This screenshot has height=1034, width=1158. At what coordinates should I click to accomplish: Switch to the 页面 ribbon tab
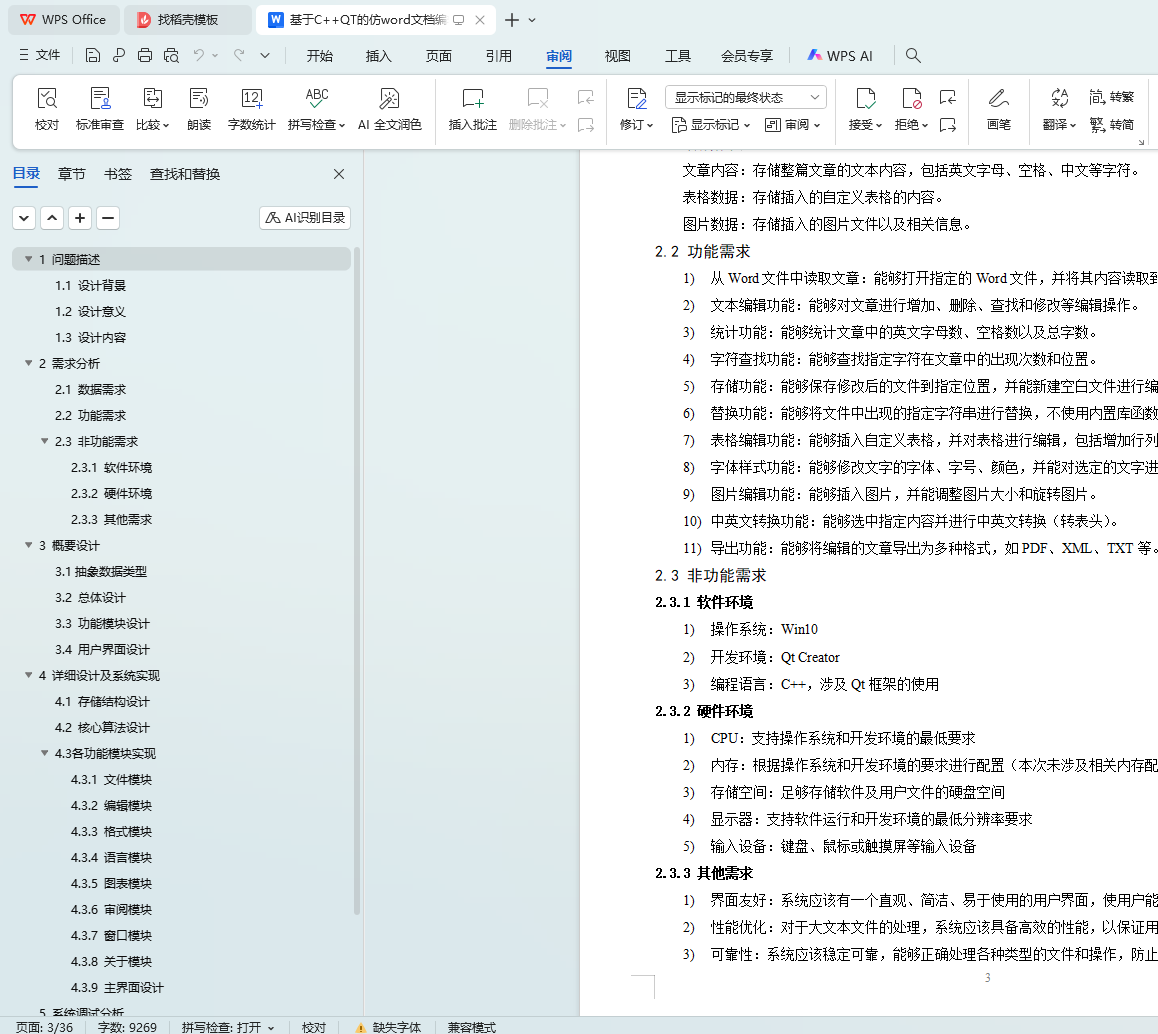click(x=439, y=56)
